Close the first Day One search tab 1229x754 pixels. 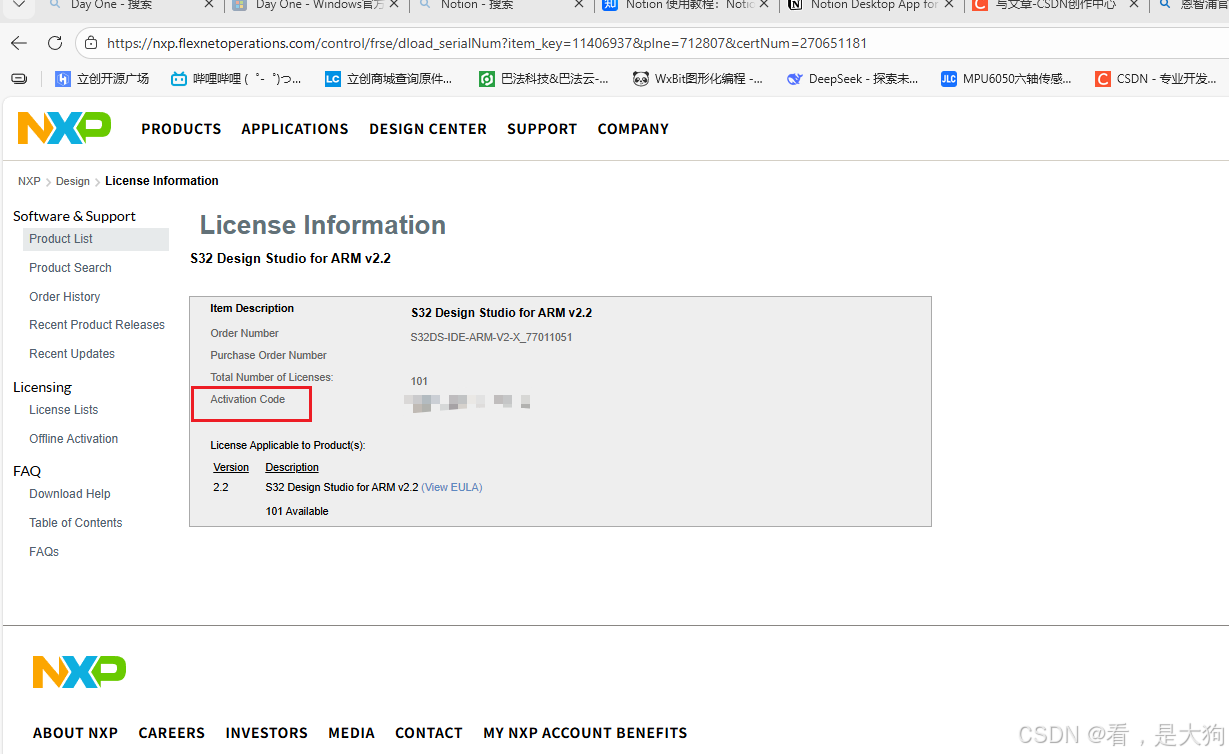[208, 5]
